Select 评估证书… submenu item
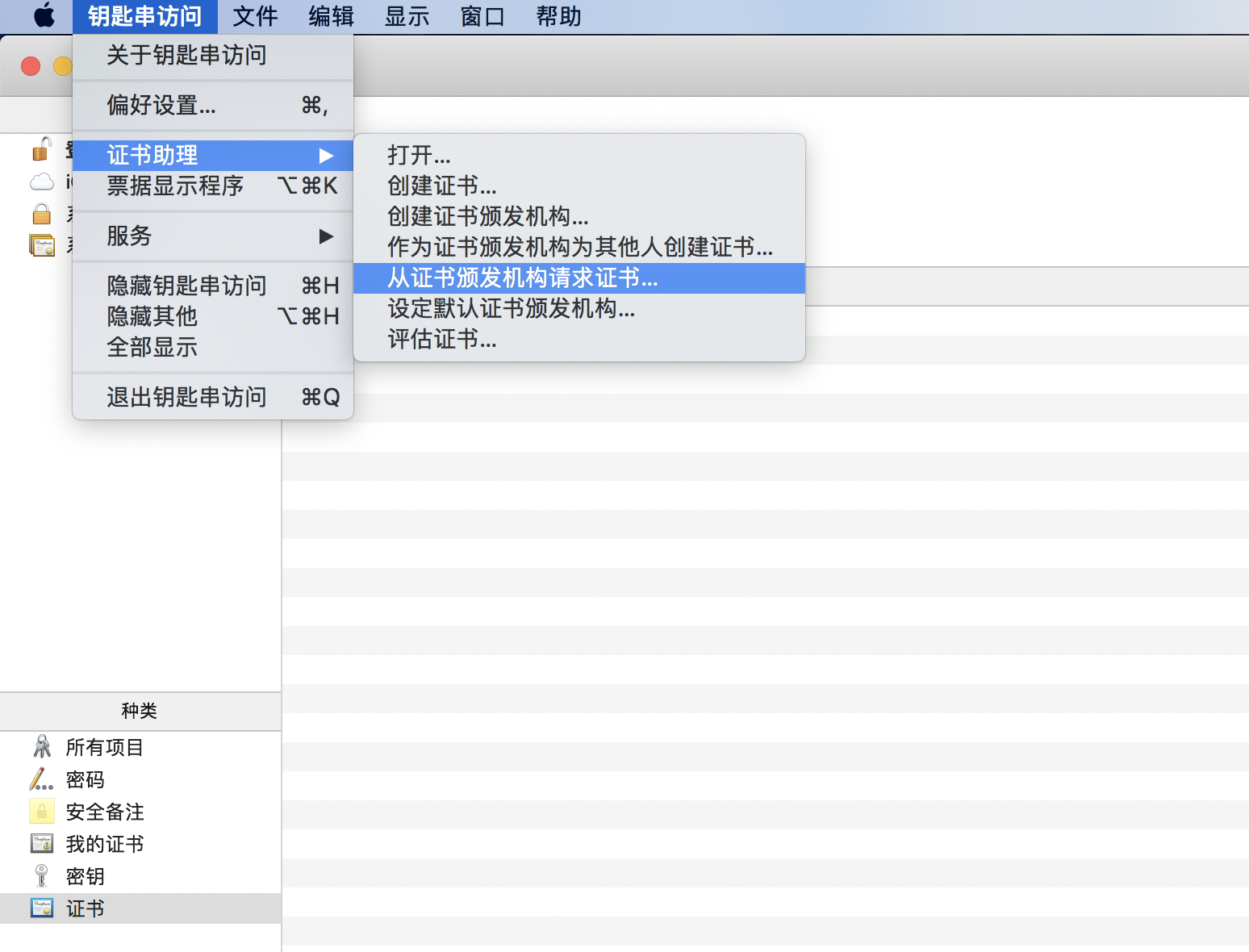 tap(579, 339)
